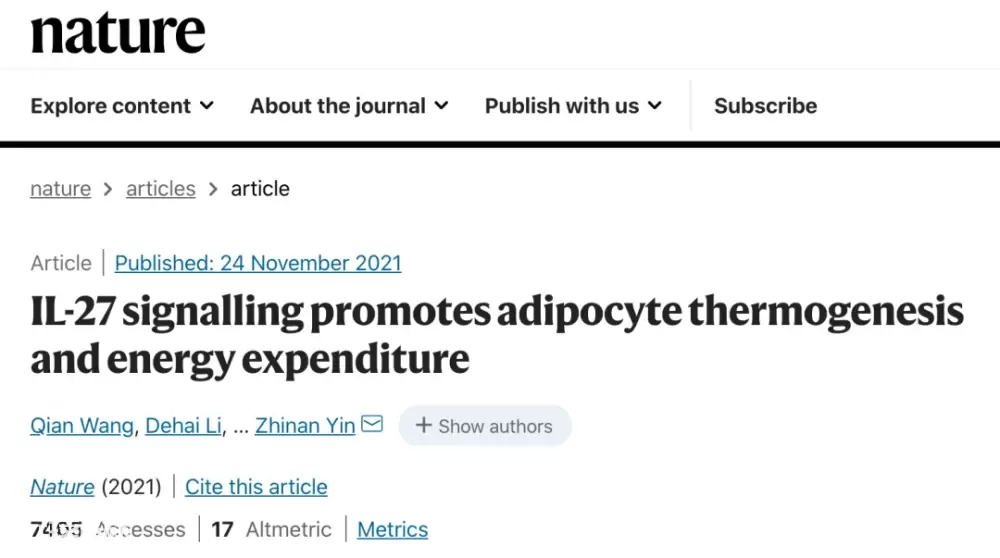Image resolution: width=1000 pixels, height=558 pixels.
Task: Open author Dehai Li's profile
Action: [x=183, y=425]
